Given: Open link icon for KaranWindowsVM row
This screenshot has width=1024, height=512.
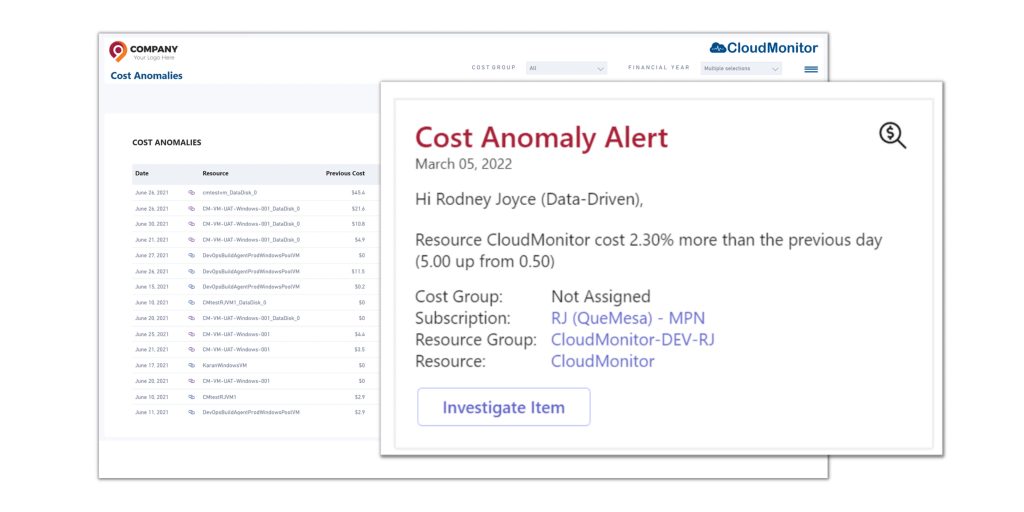Looking at the screenshot, I should (191, 365).
